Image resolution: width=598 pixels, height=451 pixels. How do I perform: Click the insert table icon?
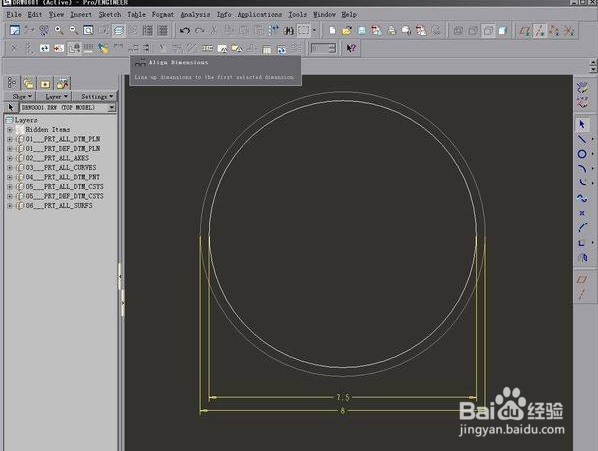(x=267, y=48)
